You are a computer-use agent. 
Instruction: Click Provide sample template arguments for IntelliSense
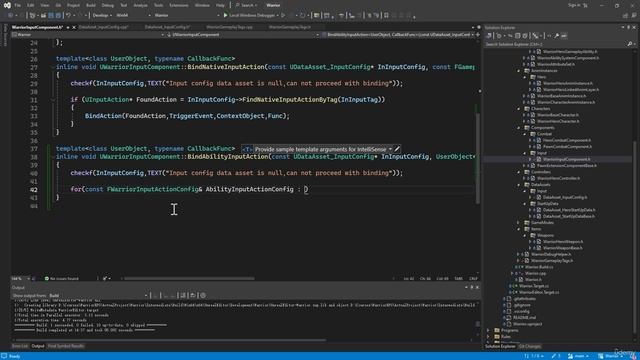[x=320, y=149]
